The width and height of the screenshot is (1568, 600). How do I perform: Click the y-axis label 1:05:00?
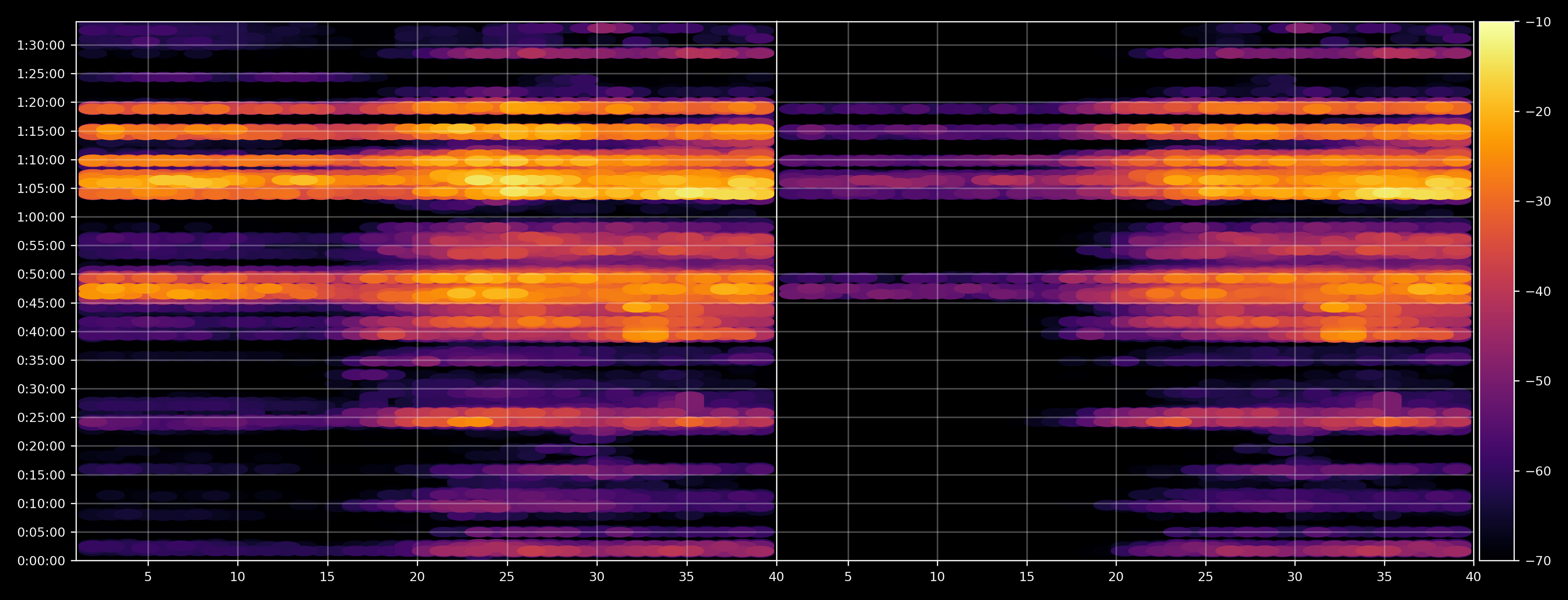coord(41,189)
